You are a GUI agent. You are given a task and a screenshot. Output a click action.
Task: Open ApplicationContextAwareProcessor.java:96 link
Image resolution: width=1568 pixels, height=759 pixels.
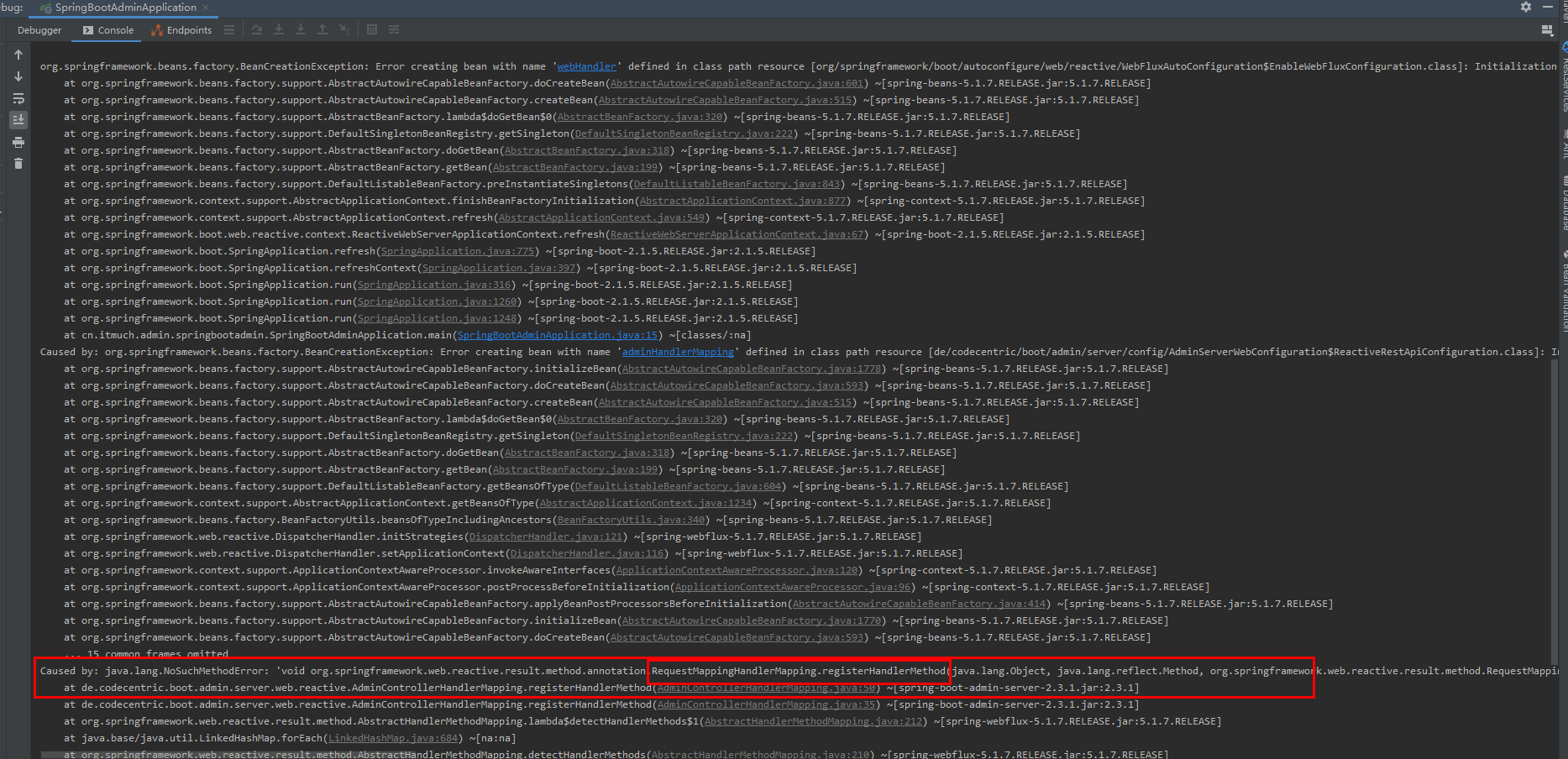(x=793, y=587)
